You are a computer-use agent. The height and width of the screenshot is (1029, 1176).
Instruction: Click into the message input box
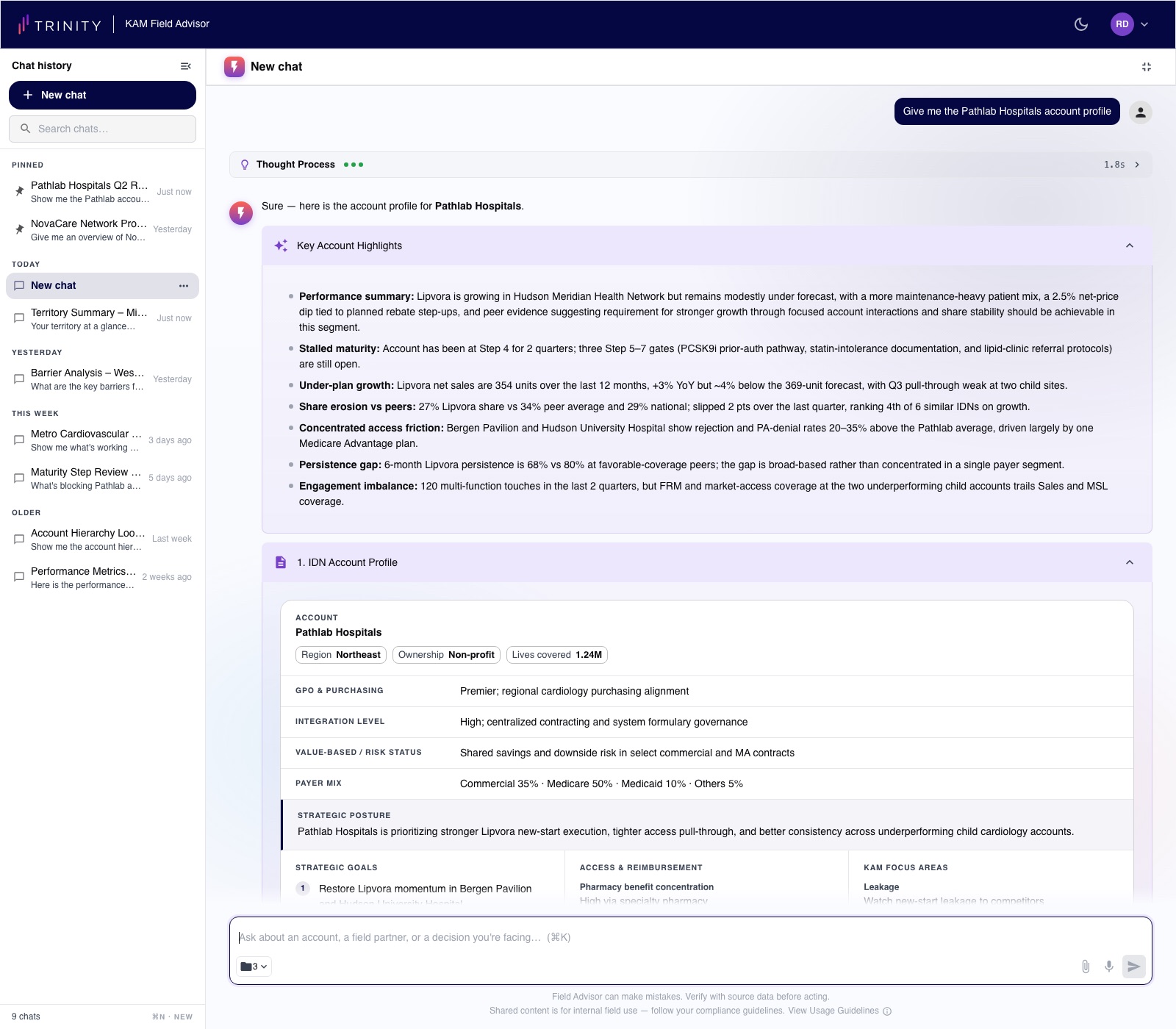[x=690, y=937]
